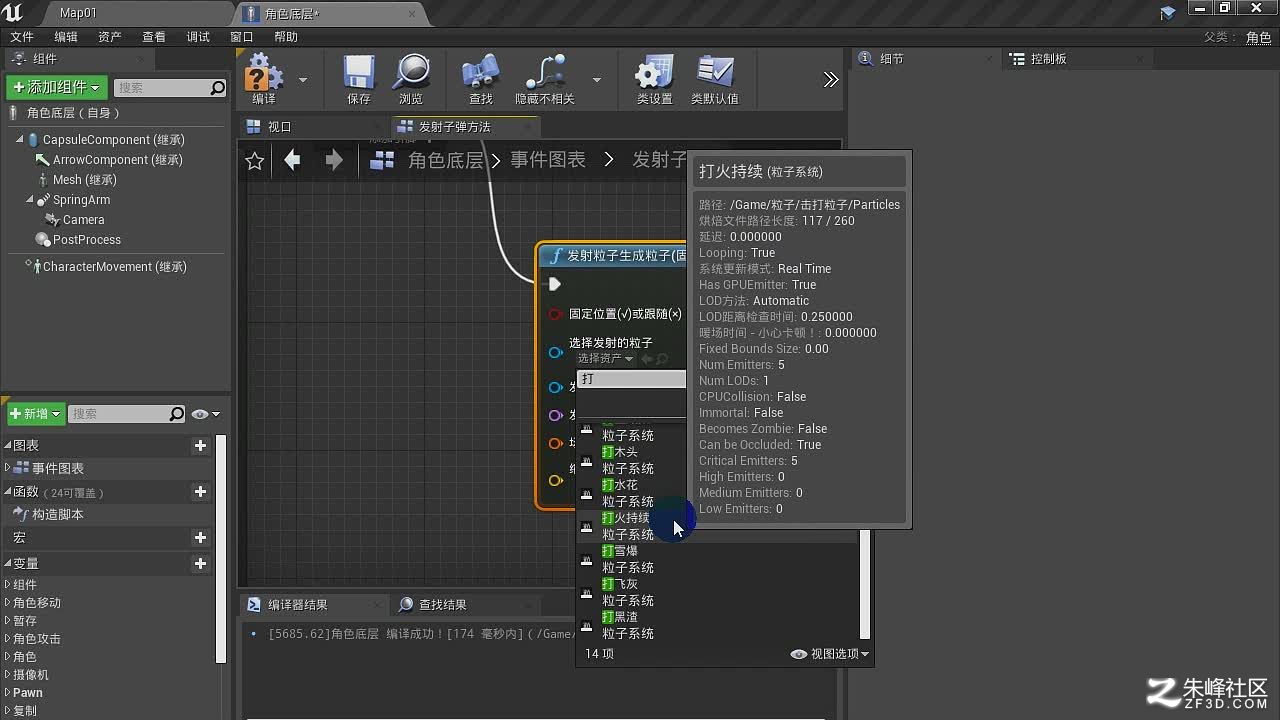1280x720 pixels.
Task: Open the Compile options dropdown arrow
Action: pyautogui.click(x=303, y=79)
